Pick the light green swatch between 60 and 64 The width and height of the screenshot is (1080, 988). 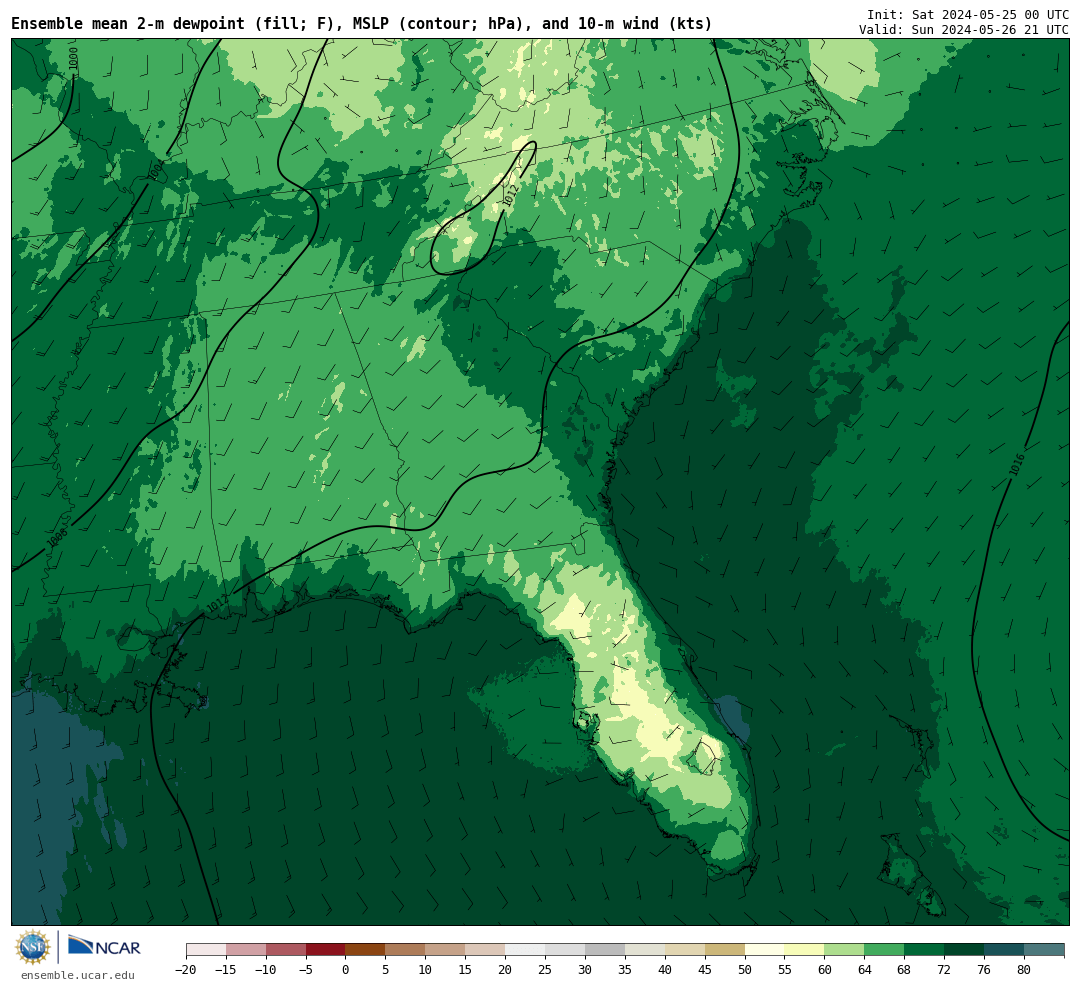pyautogui.click(x=845, y=950)
